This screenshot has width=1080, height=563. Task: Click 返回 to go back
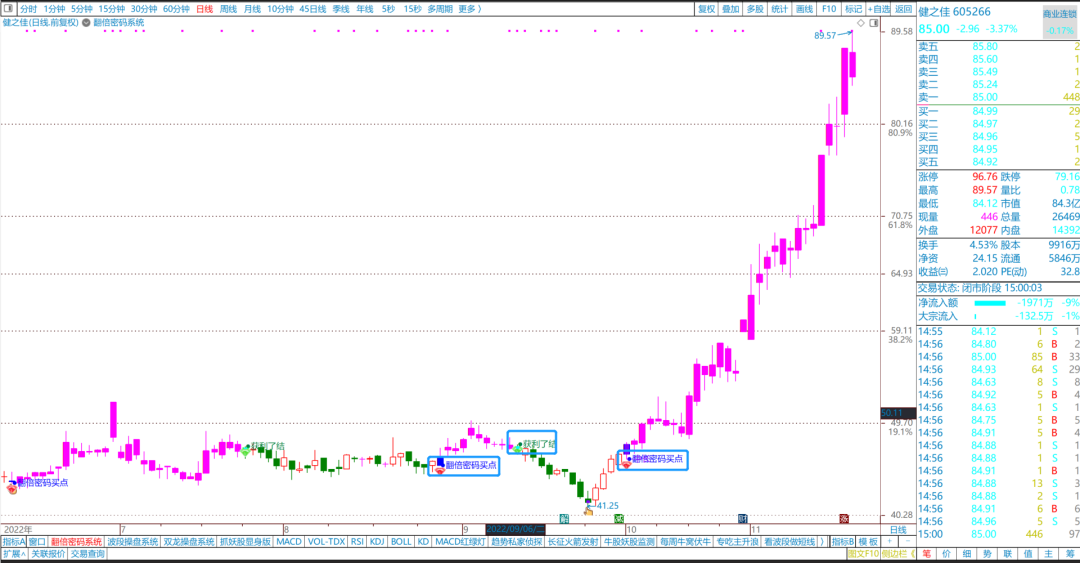click(x=904, y=9)
